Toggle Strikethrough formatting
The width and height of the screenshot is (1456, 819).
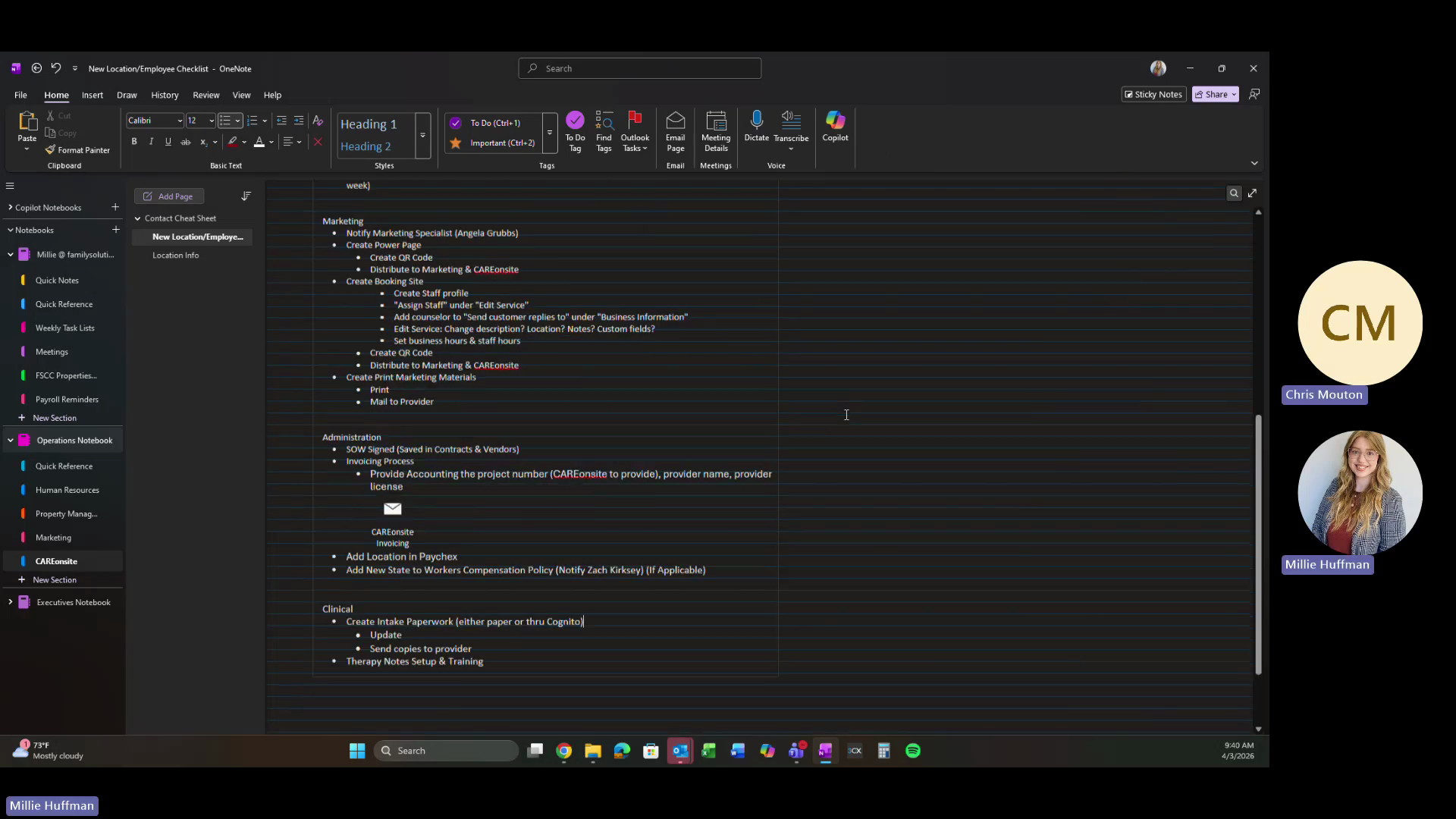185,142
